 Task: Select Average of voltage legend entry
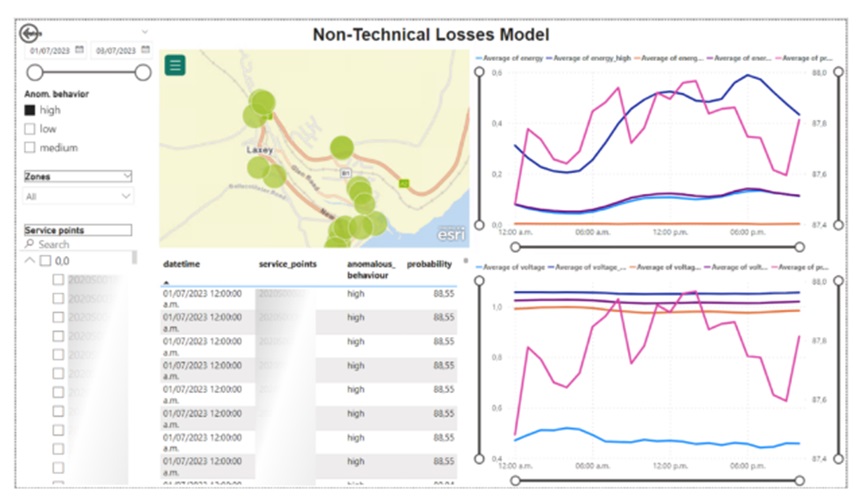[514, 267]
